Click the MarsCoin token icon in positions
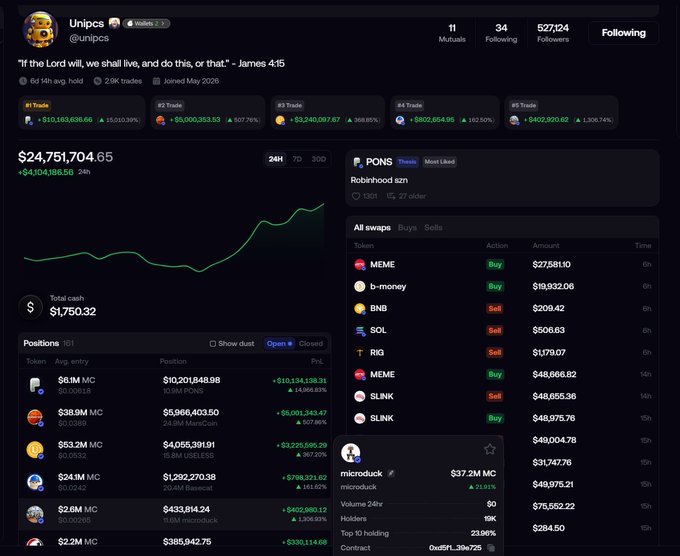This screenshot has width=680, height=556. tap(35, 418)
